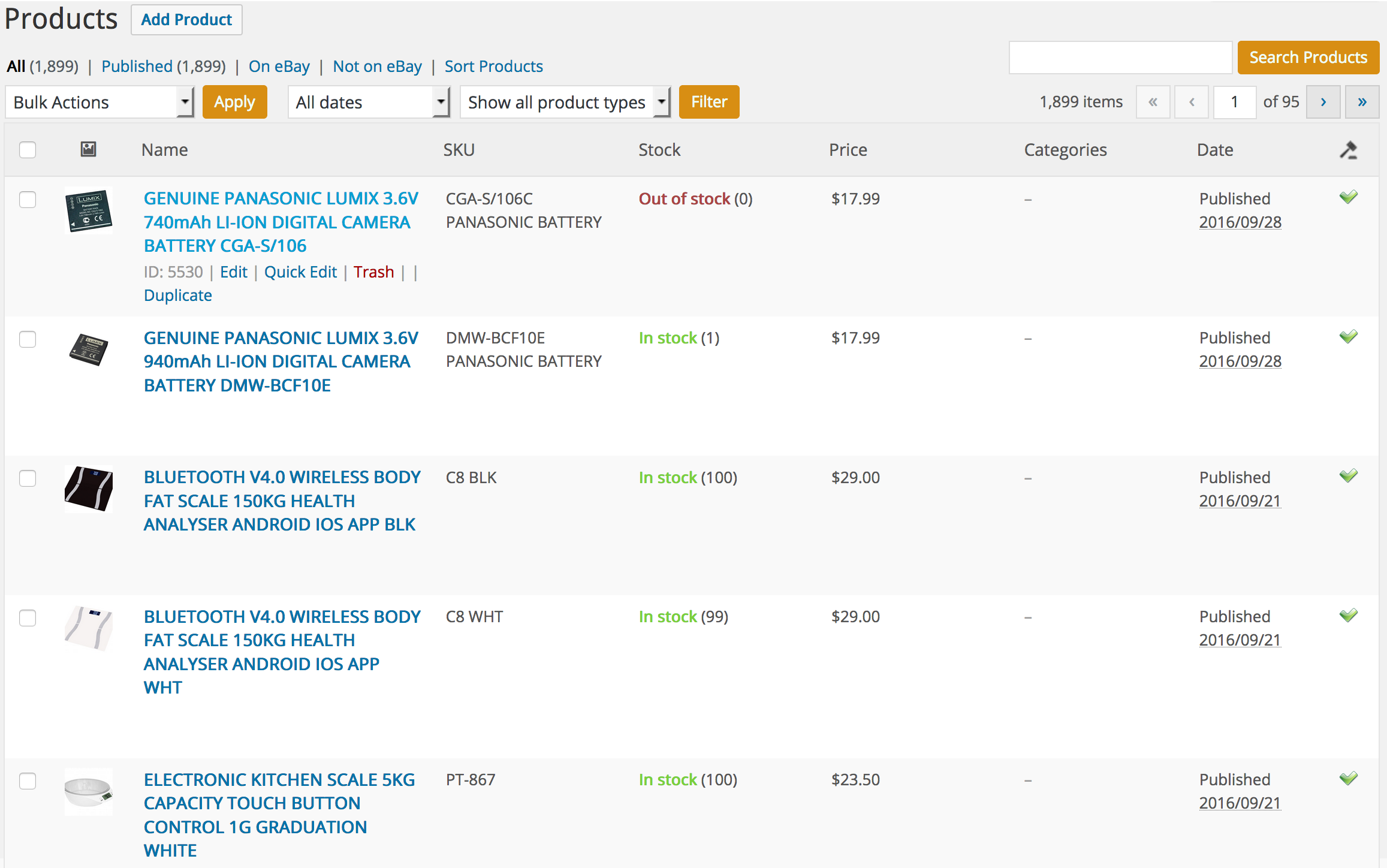Viewport: 1387px width, 868px height.
Task: Duplicate the CGA-S/106 battery product
Action: pyautogui.click(x=178, y=296)
